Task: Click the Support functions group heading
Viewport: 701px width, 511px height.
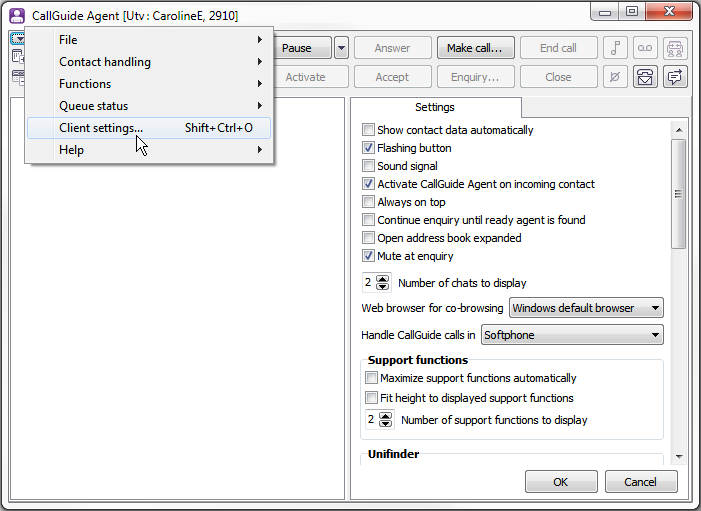Action: (418, 360)
